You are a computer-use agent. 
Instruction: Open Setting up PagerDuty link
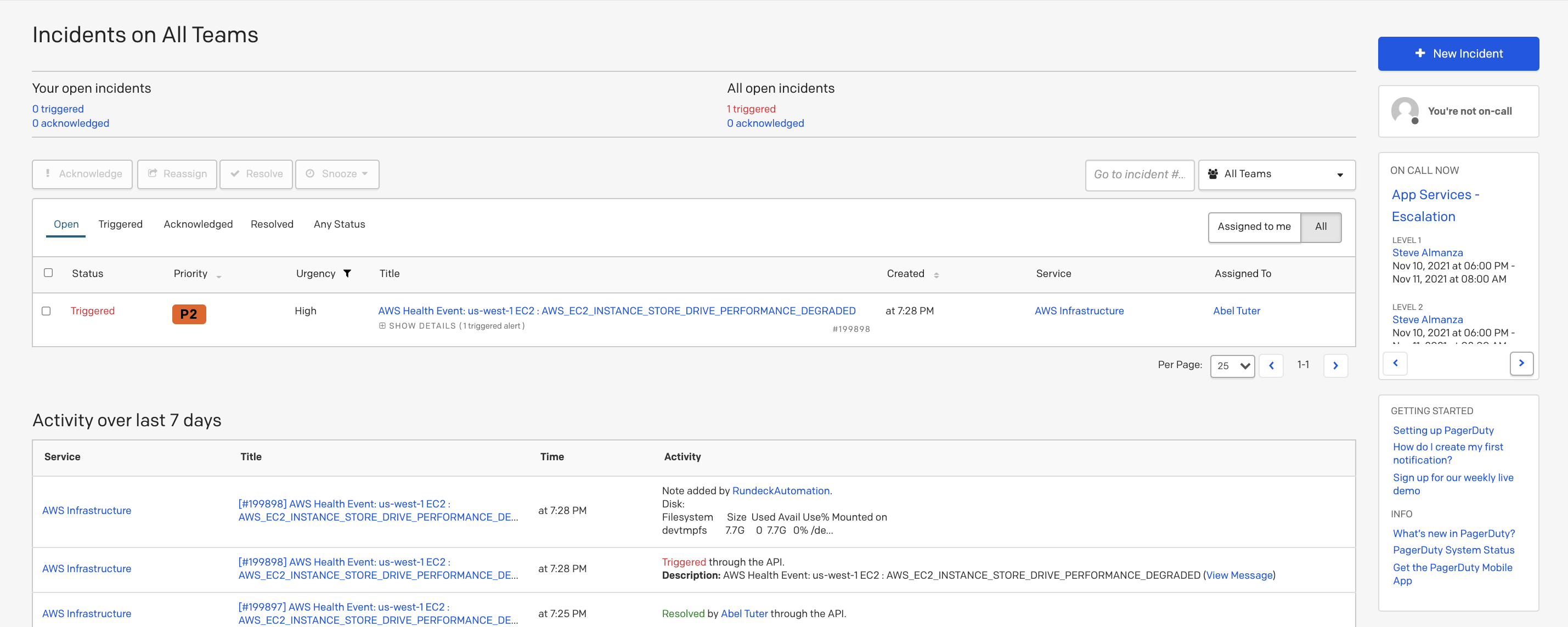[1443, 431]
